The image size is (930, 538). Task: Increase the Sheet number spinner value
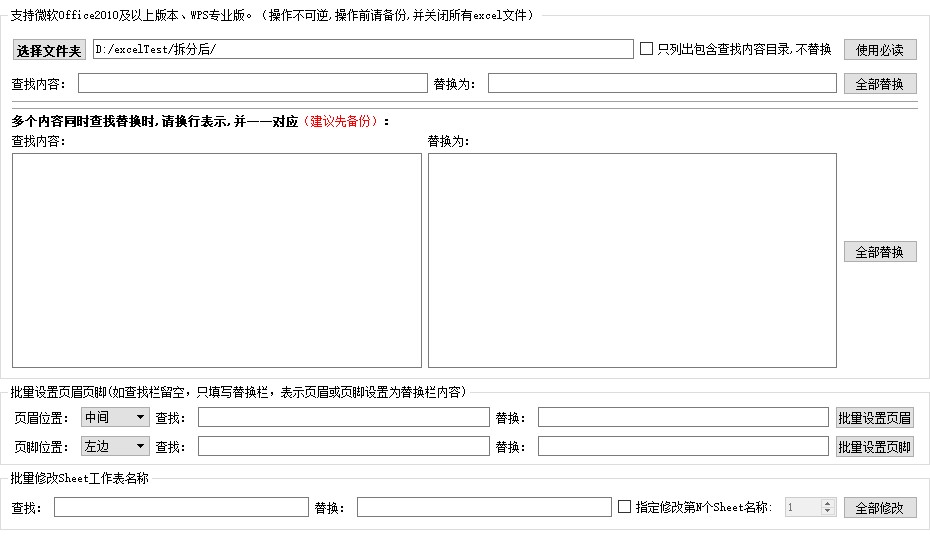tap(828, 503)
